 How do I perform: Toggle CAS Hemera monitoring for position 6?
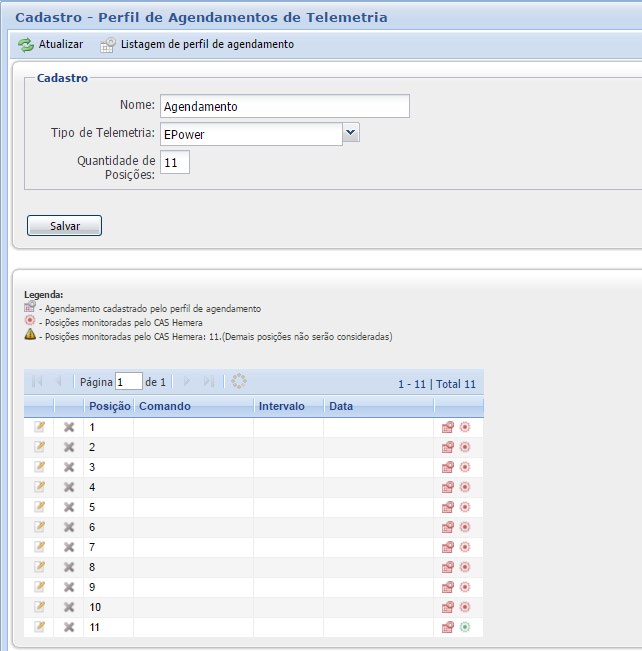[465, 527]
